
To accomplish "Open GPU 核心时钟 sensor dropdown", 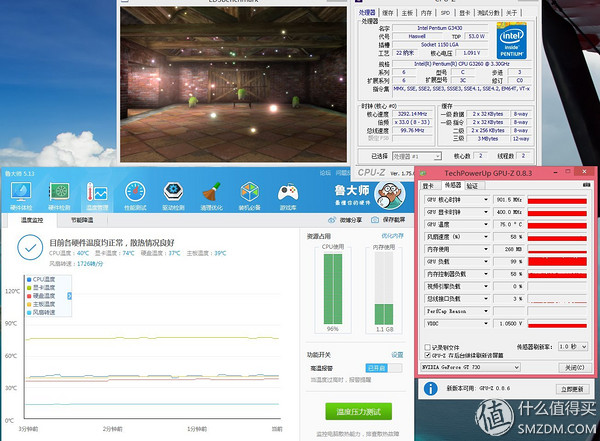I will (486, 199).
